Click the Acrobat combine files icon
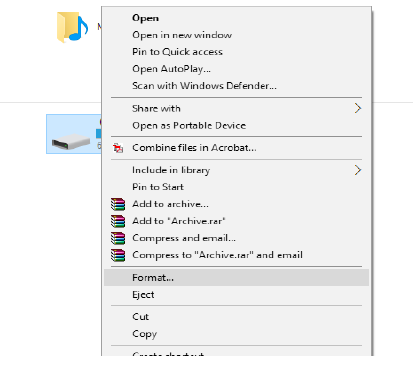Image resolution: width=419 pixels, height=365 pixels. click(118, 148)
